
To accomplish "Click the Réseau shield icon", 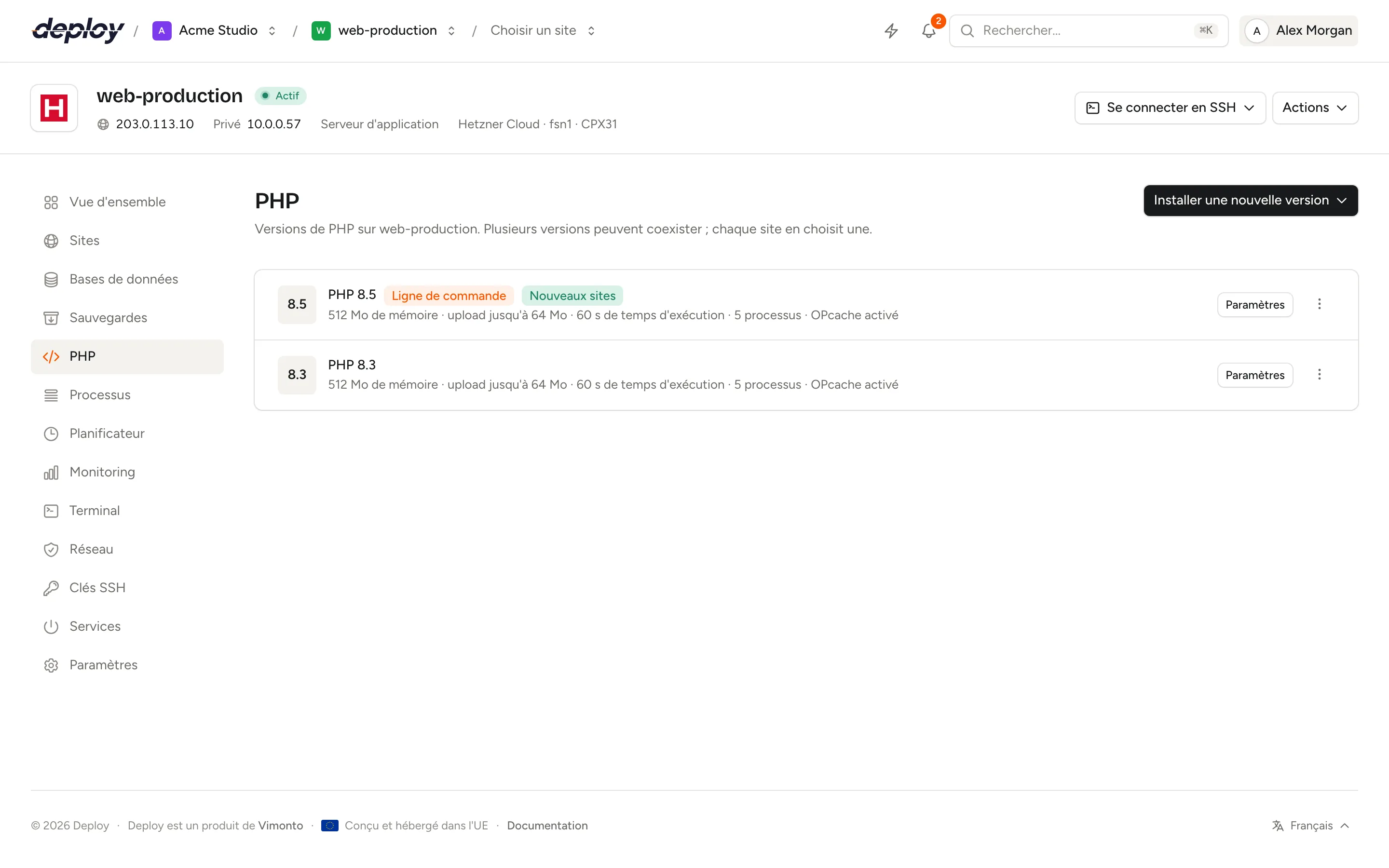I will point(51,549).
